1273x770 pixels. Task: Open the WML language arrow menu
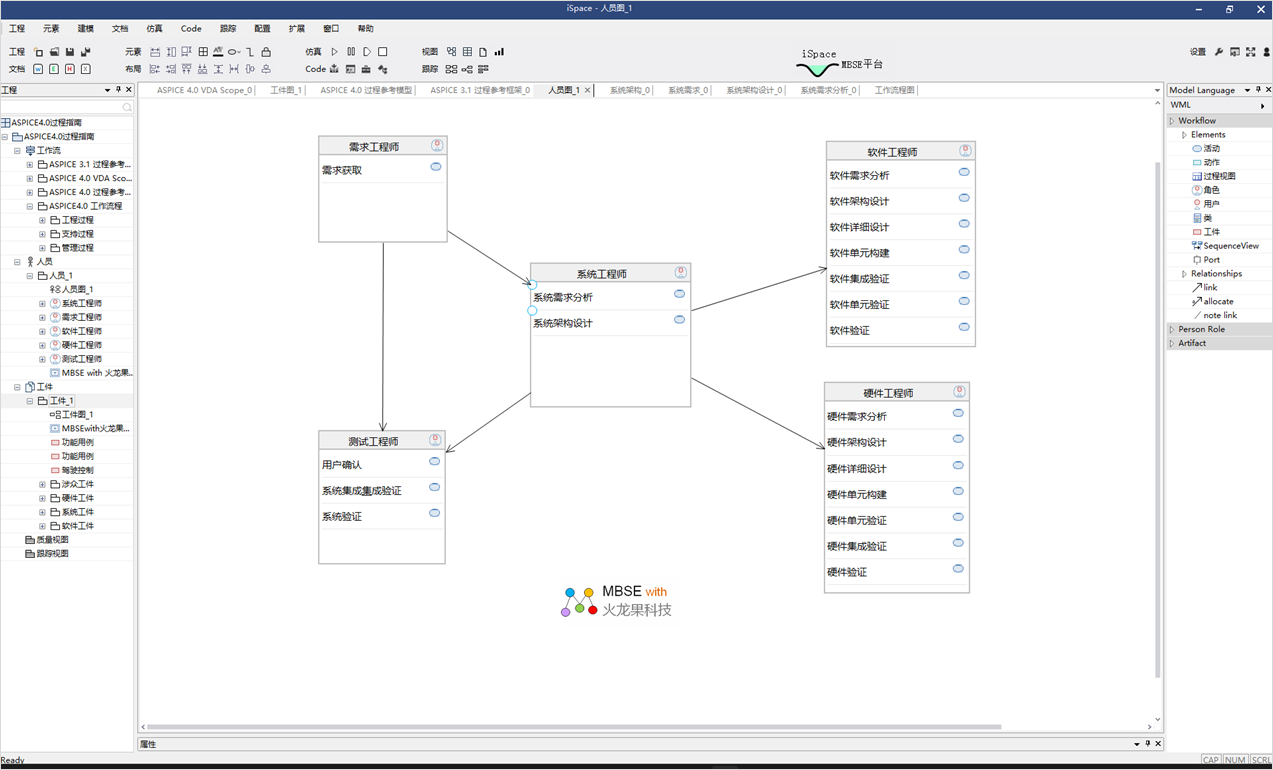[1263, 105]
